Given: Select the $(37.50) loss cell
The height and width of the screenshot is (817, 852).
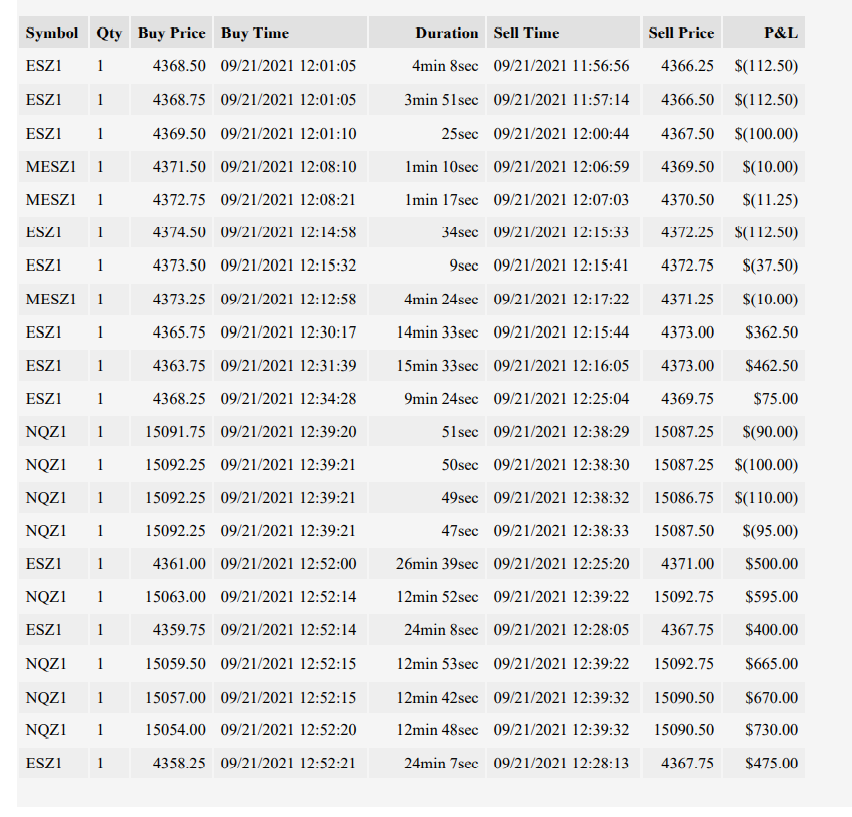Looking at the screenshot, I should tap(763, 266).
